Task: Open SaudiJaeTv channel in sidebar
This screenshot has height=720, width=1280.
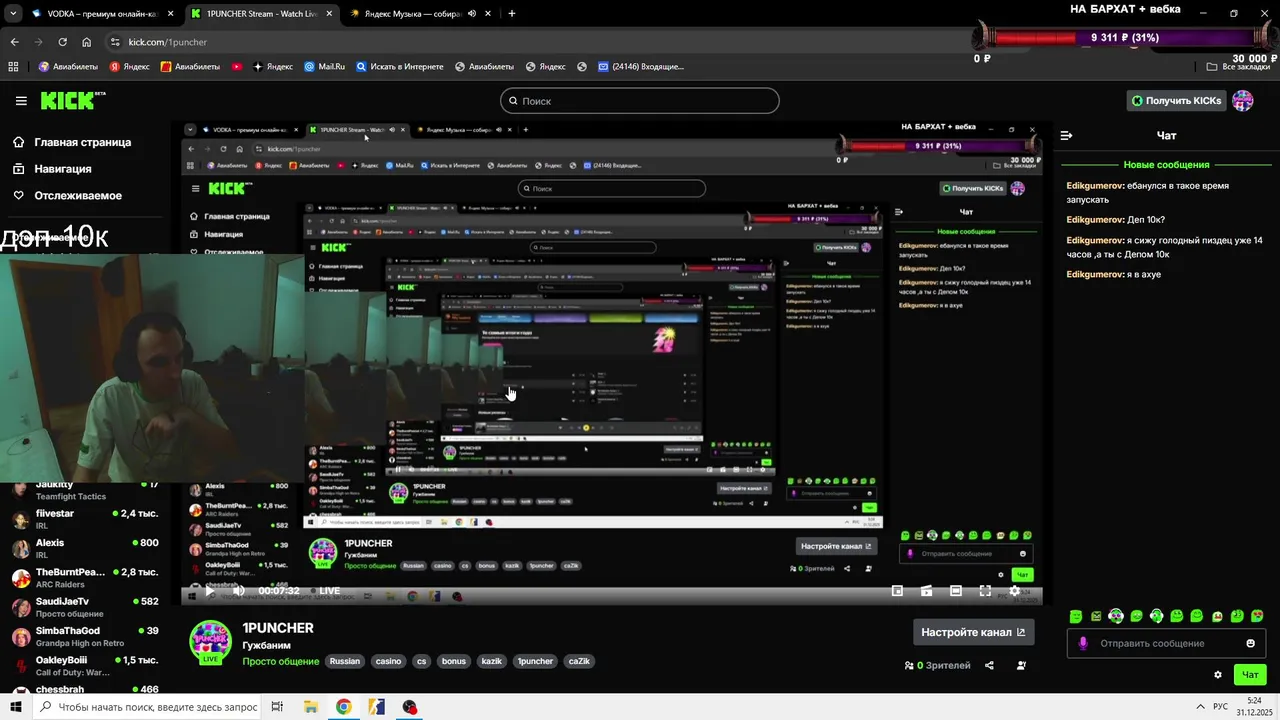Action: point(84,607)
